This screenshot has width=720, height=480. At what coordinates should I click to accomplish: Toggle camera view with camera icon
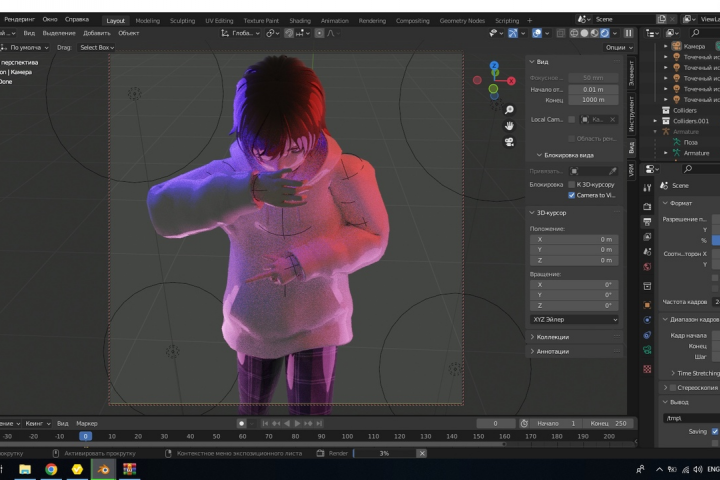(x=509, y=142)
